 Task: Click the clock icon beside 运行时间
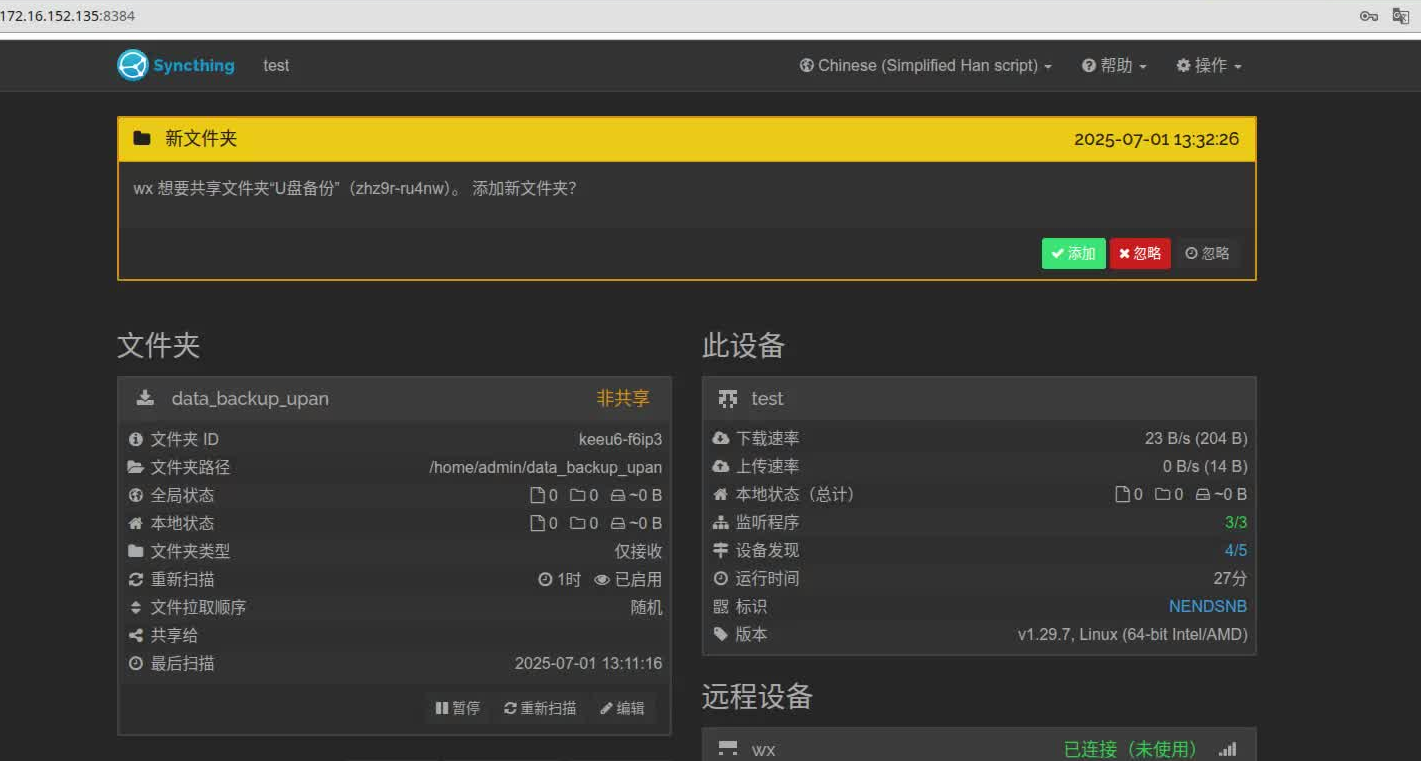(721, 578)
